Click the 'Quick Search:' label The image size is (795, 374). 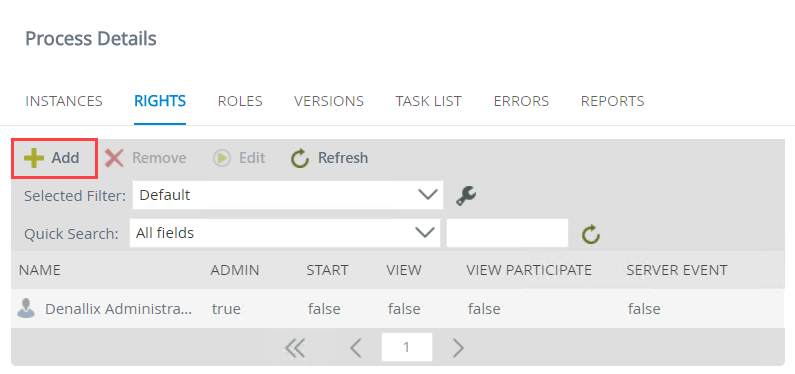tap(71, 234)
